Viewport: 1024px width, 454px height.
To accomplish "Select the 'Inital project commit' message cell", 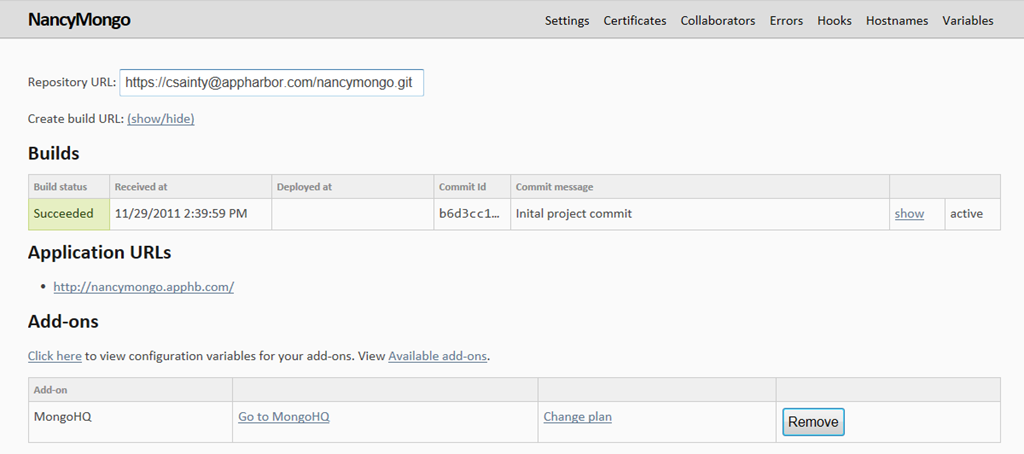I will point(700,214).
